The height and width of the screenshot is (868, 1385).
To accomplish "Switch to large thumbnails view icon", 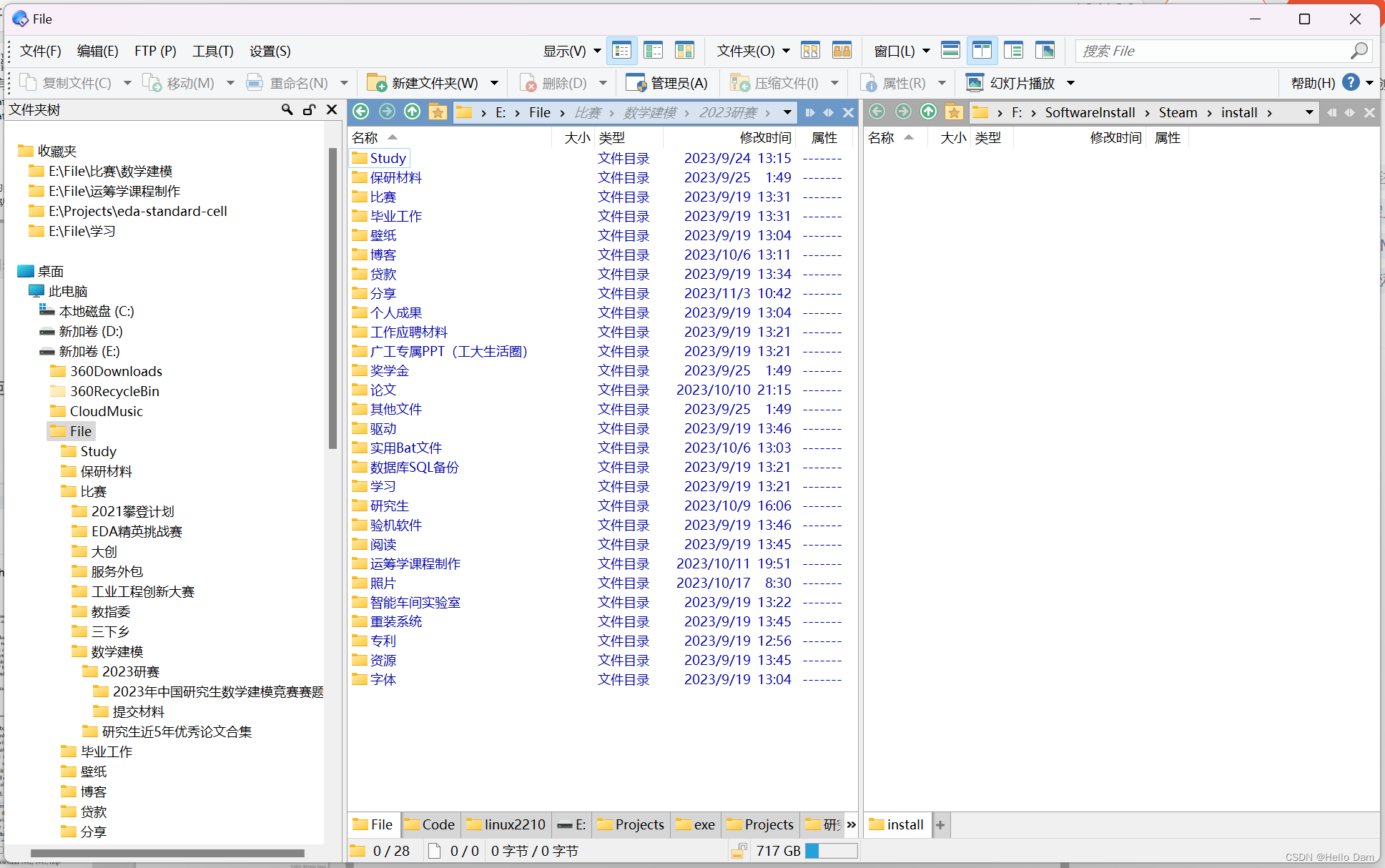I will click(684, 51).
